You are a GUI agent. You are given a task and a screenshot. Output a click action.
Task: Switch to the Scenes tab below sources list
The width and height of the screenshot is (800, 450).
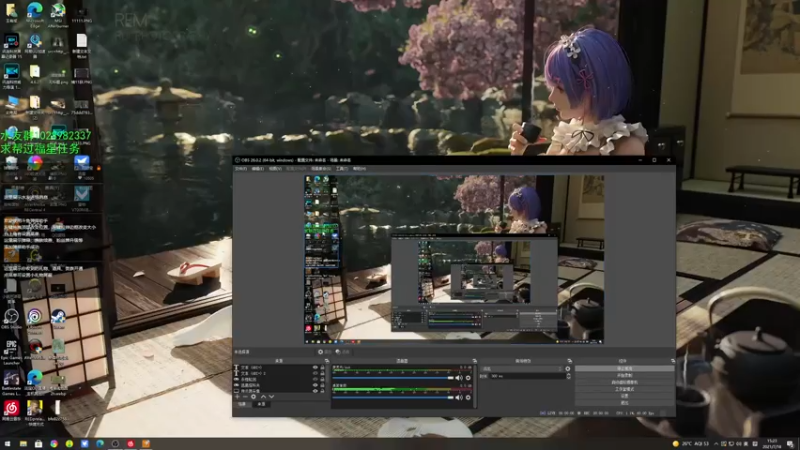click(x=242, y=404)
